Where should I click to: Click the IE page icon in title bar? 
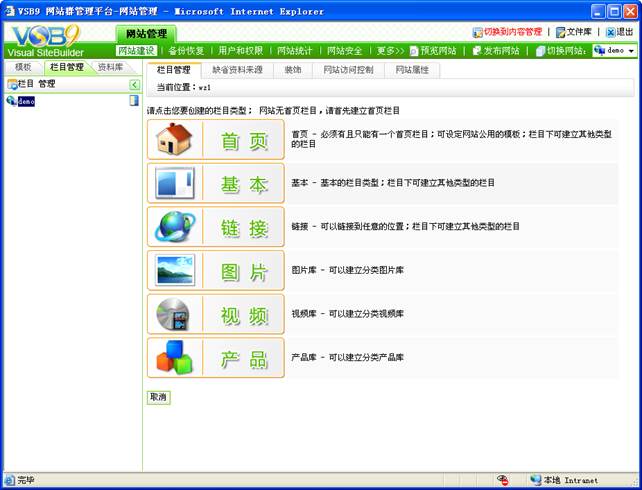[10, 11]
